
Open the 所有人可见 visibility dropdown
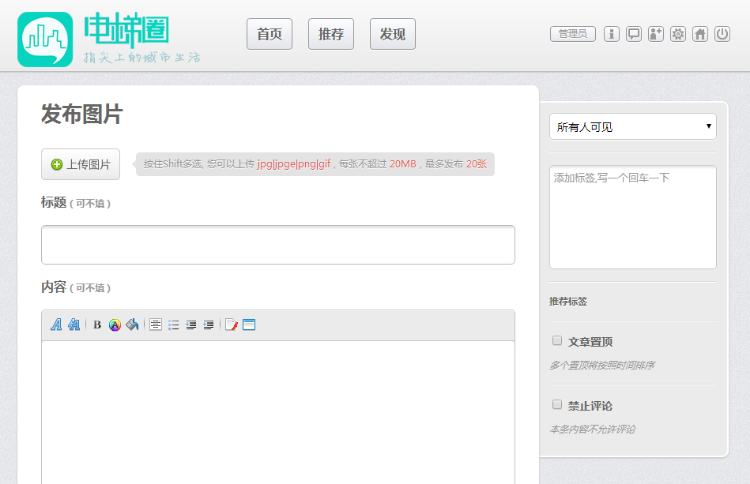pyautogui.click(x=633, y=127)
